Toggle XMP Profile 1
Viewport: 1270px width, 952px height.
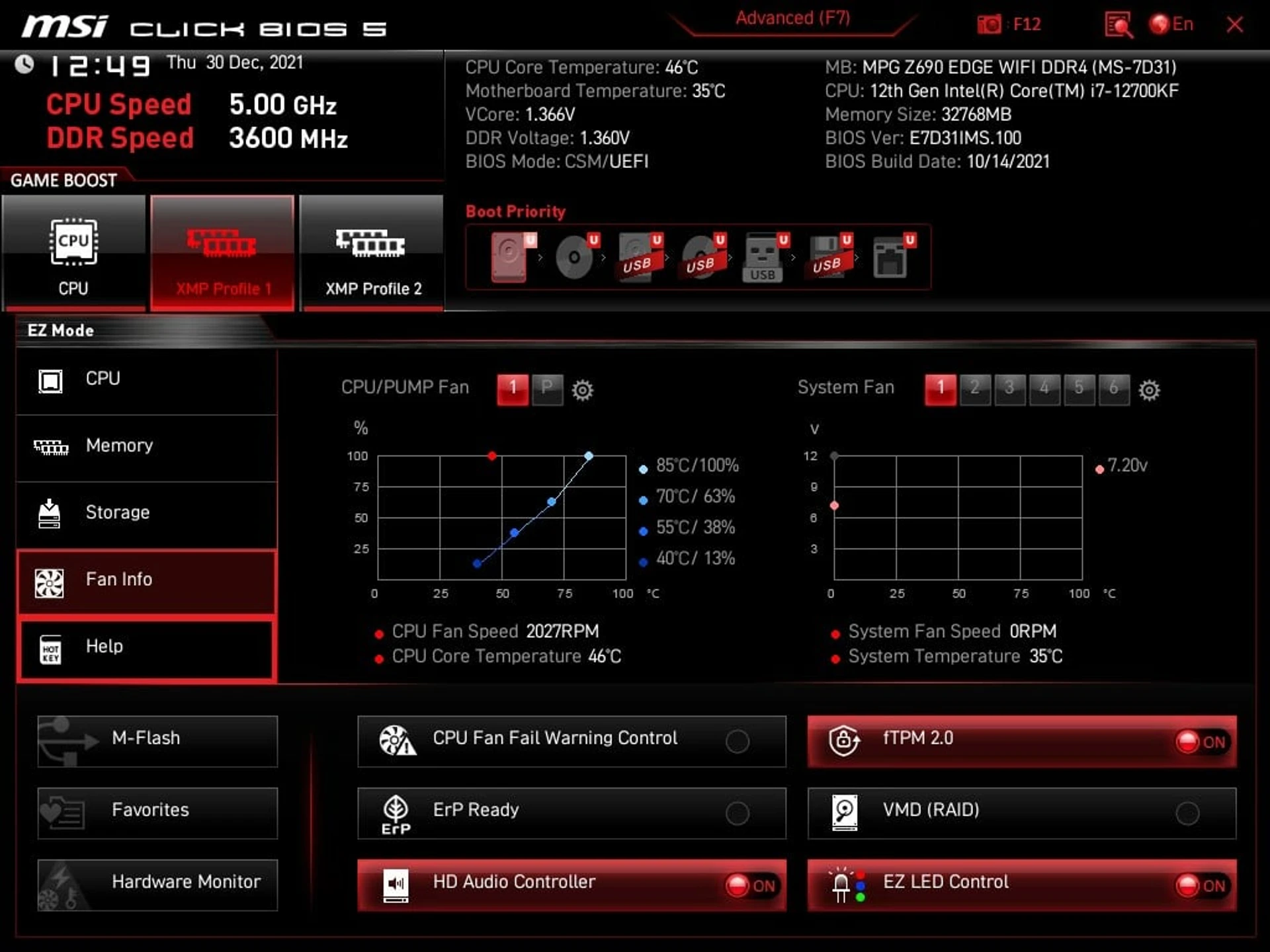coord(222,253)
